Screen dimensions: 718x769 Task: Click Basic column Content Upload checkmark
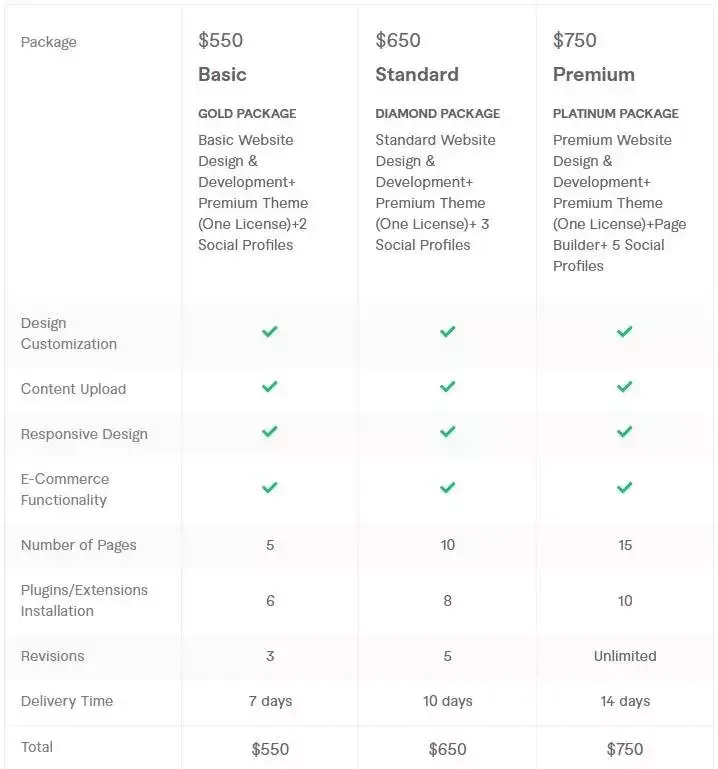tap(270, 387)
